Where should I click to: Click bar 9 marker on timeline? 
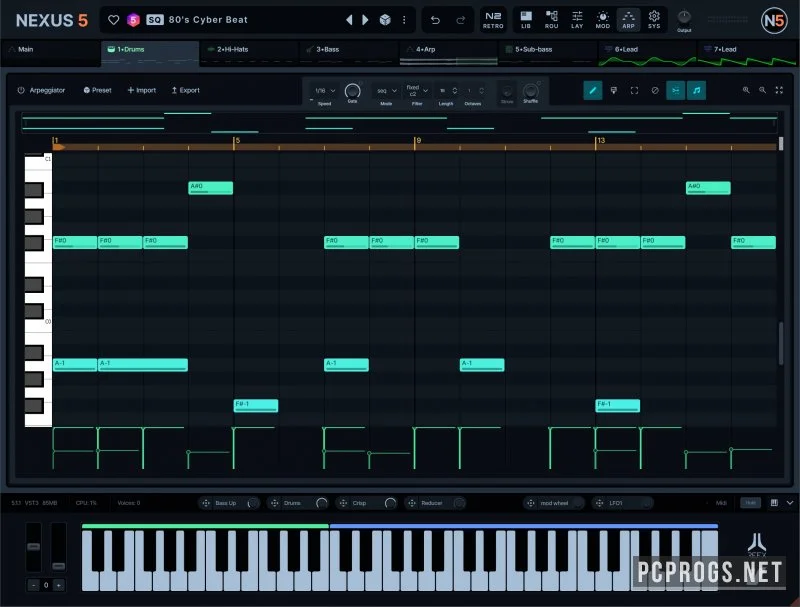[417, 141]
